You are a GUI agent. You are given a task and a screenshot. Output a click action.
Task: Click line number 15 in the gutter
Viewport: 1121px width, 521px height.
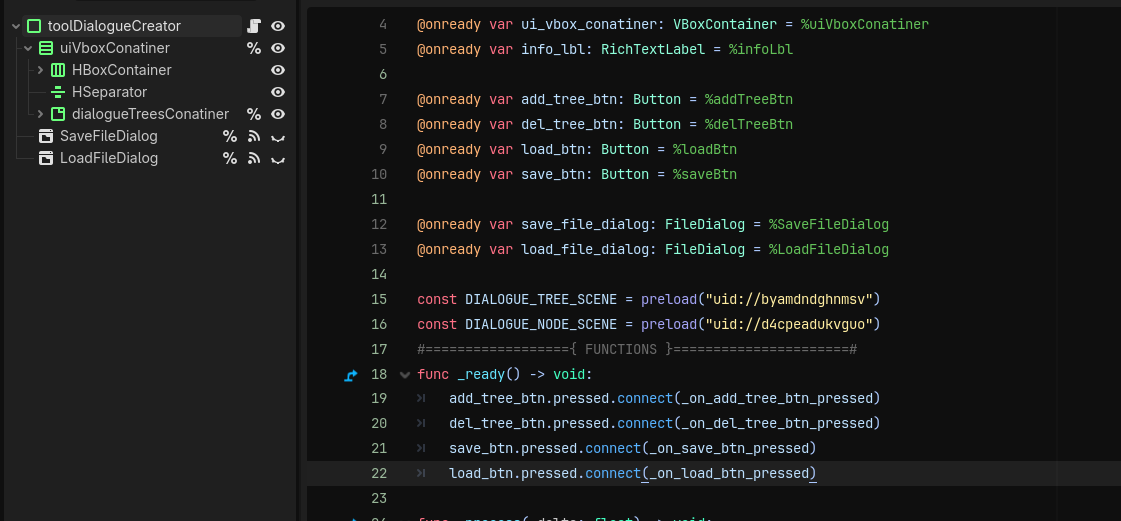379,299
